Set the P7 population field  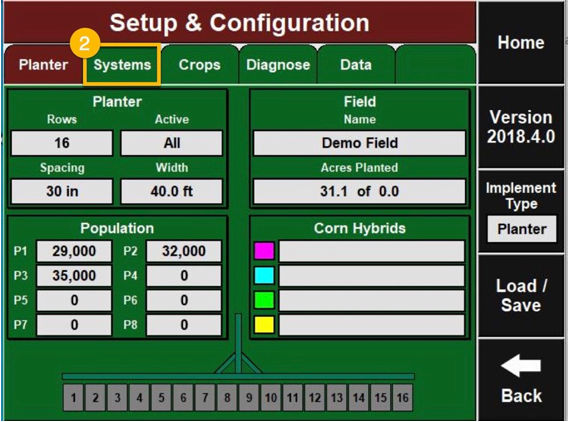74,325
